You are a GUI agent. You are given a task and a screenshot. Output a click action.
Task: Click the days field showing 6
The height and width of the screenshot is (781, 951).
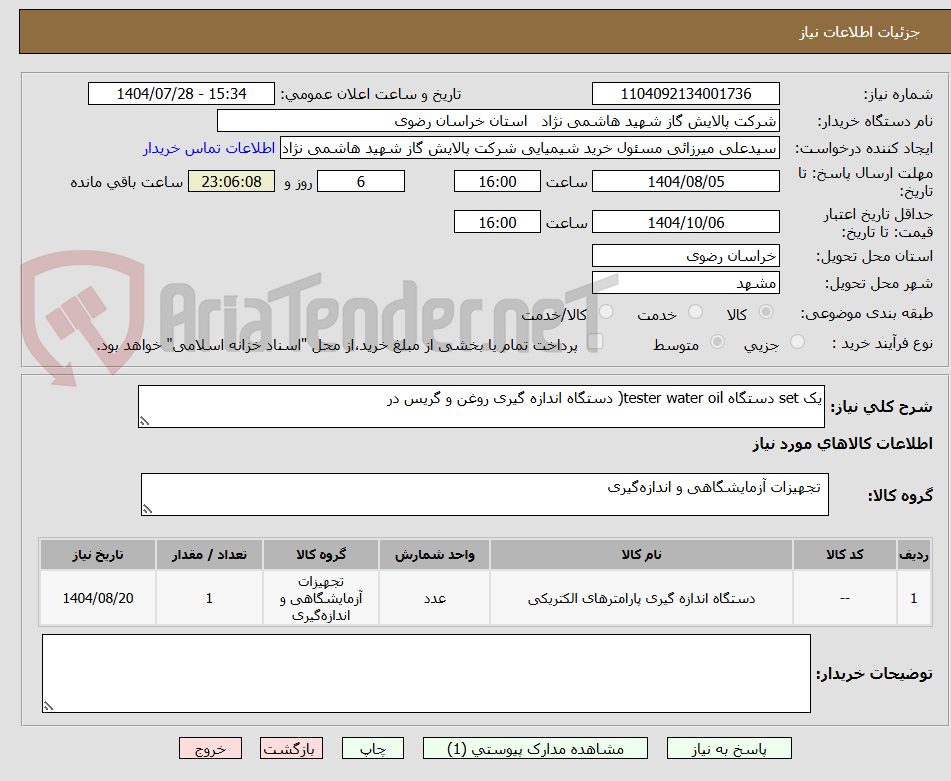pos(360,181)
